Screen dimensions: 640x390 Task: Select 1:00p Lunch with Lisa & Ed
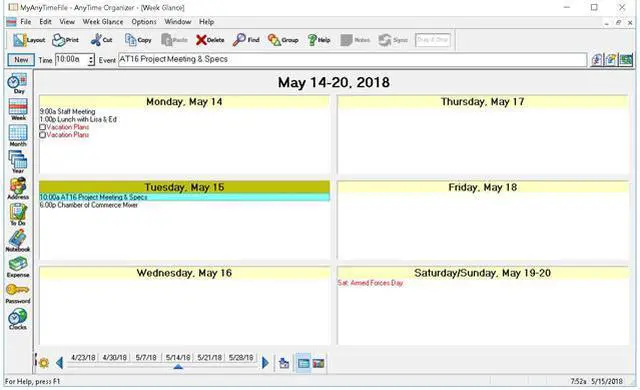point(78,120)
